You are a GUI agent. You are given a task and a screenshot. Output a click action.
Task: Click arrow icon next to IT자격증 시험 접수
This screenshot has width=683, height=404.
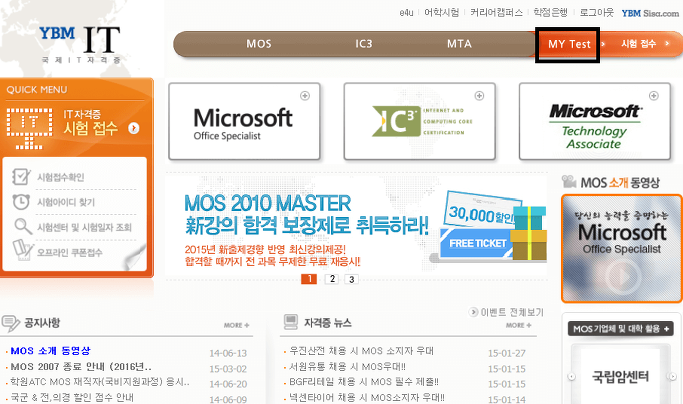click(134, 128)
